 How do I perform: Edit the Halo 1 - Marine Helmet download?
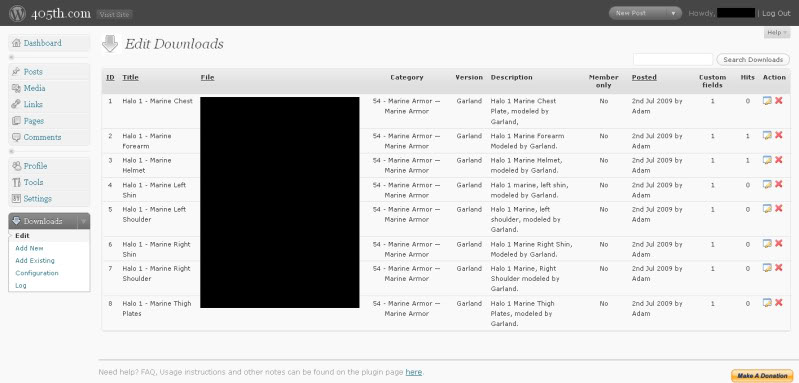(767, 160)
